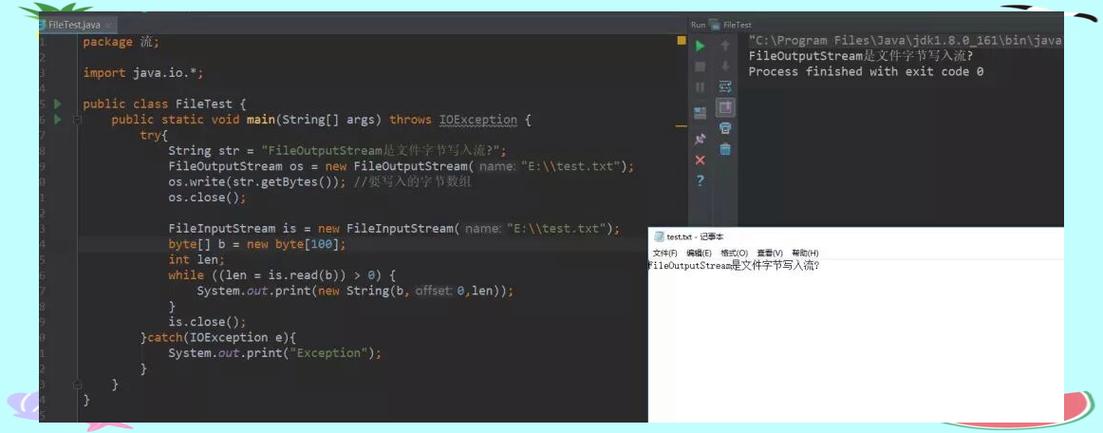Clear console with the trash icon
This screenshot has height=433, width=1103.
coord(725,149)
